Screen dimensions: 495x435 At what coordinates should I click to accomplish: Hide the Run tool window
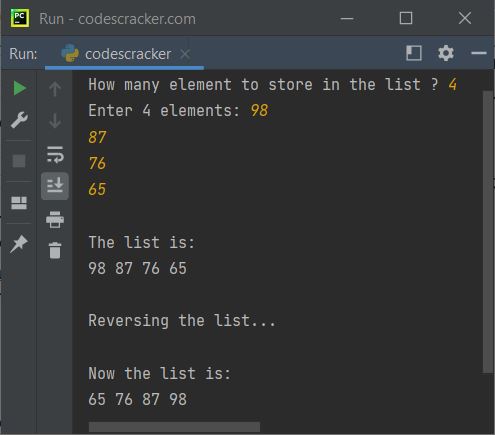point(478,53)
